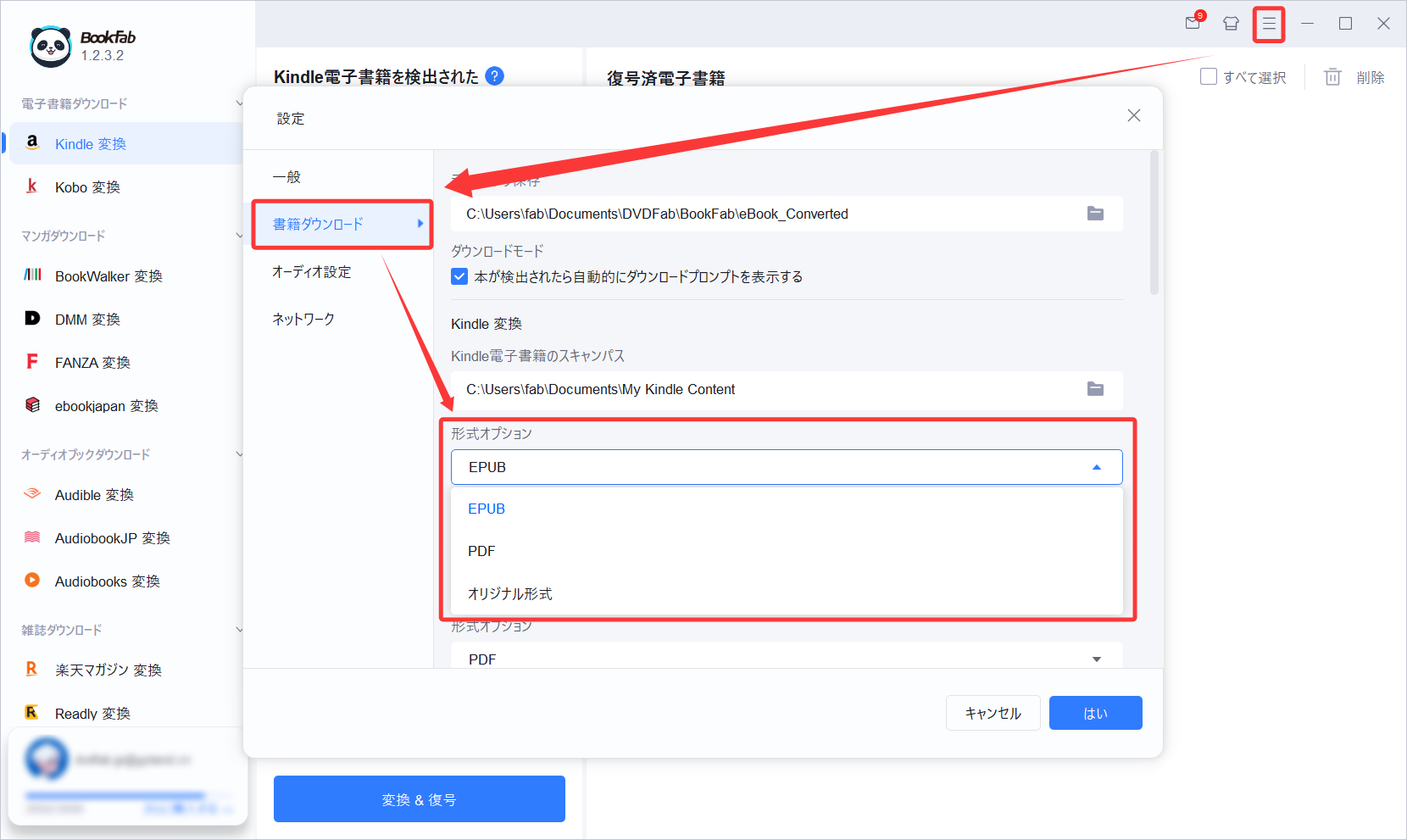Viewport: 1407px width, 840px height.
Task: Click the My Kindle Content scan path field
Action: [787, 390]
